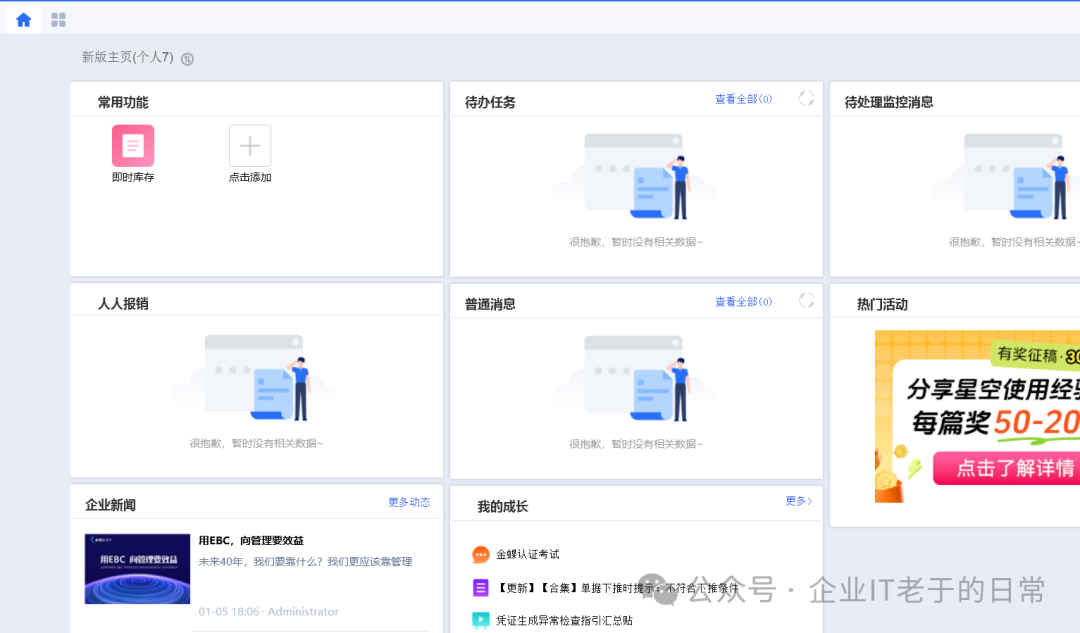Expand 更多 in 我的成长 panel

click(798, 503)
